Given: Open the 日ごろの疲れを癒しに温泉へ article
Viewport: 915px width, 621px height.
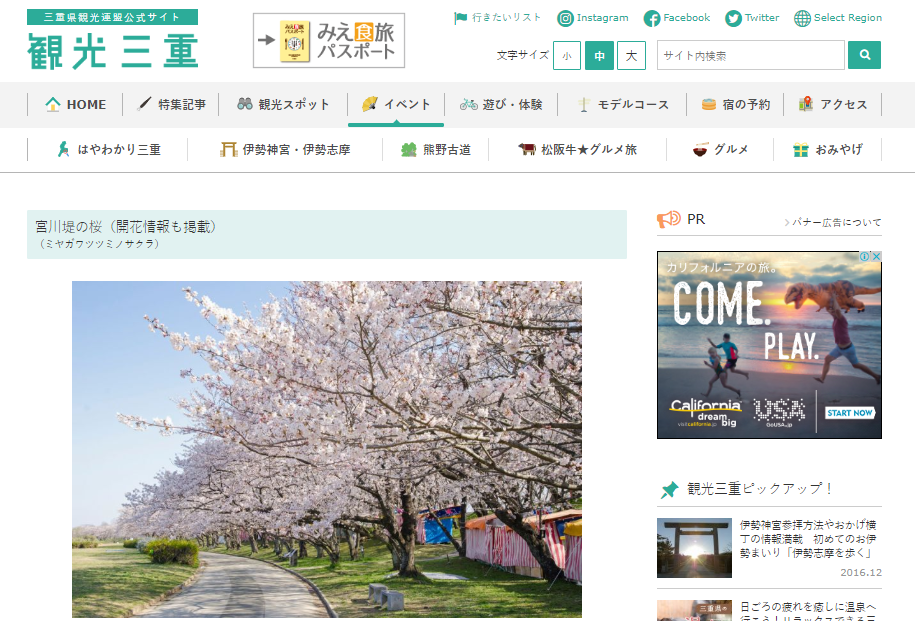Looking at the screenshot, I should (808, 611).
